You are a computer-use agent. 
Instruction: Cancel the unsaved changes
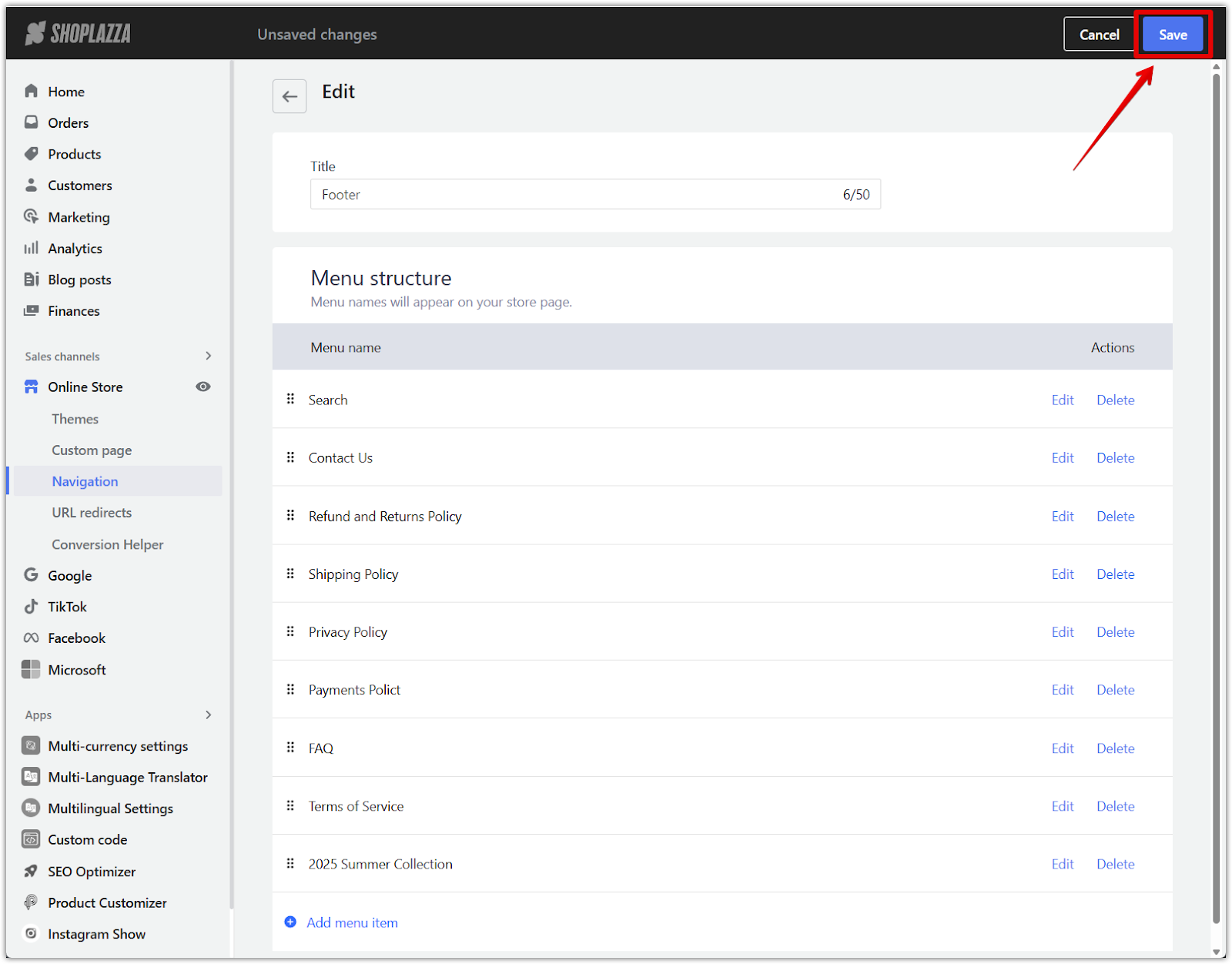[1099, 35]
